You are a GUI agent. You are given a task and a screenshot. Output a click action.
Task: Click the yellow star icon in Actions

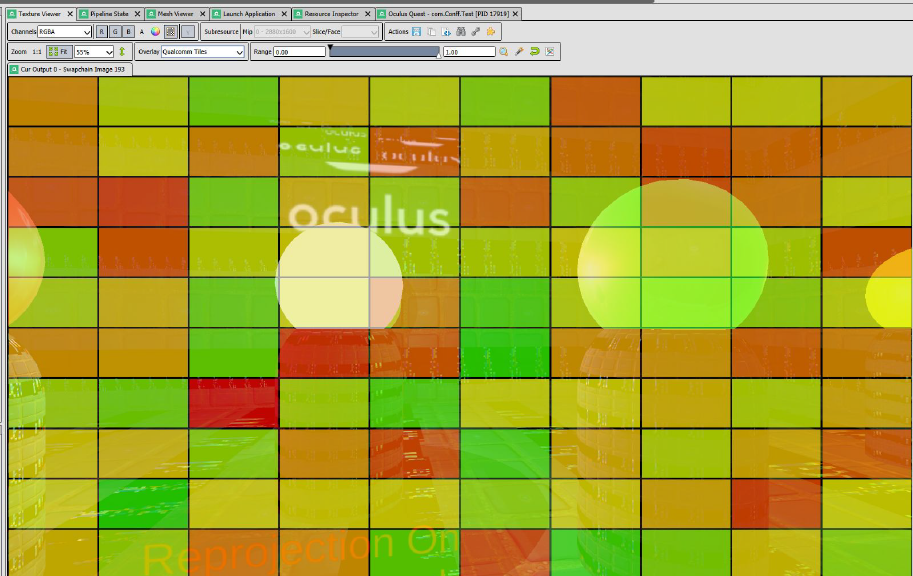pyautogui.click(x=491, y=31)
